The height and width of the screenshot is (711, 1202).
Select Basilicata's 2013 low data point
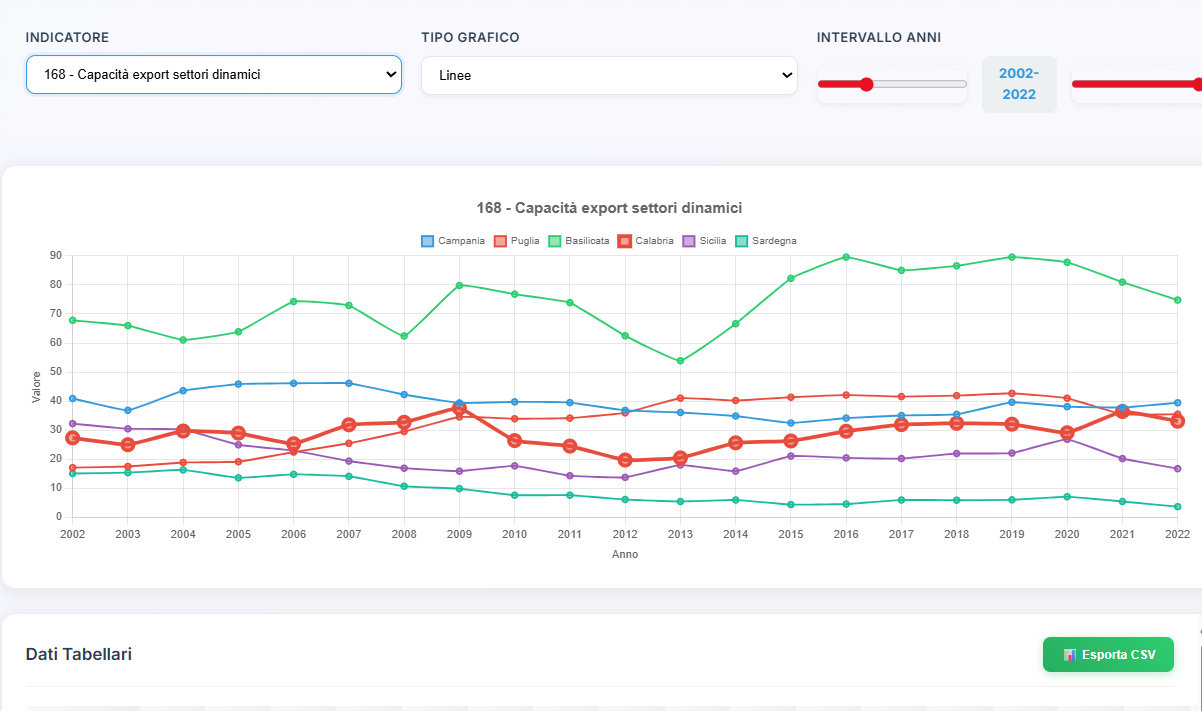click(680, 361)
